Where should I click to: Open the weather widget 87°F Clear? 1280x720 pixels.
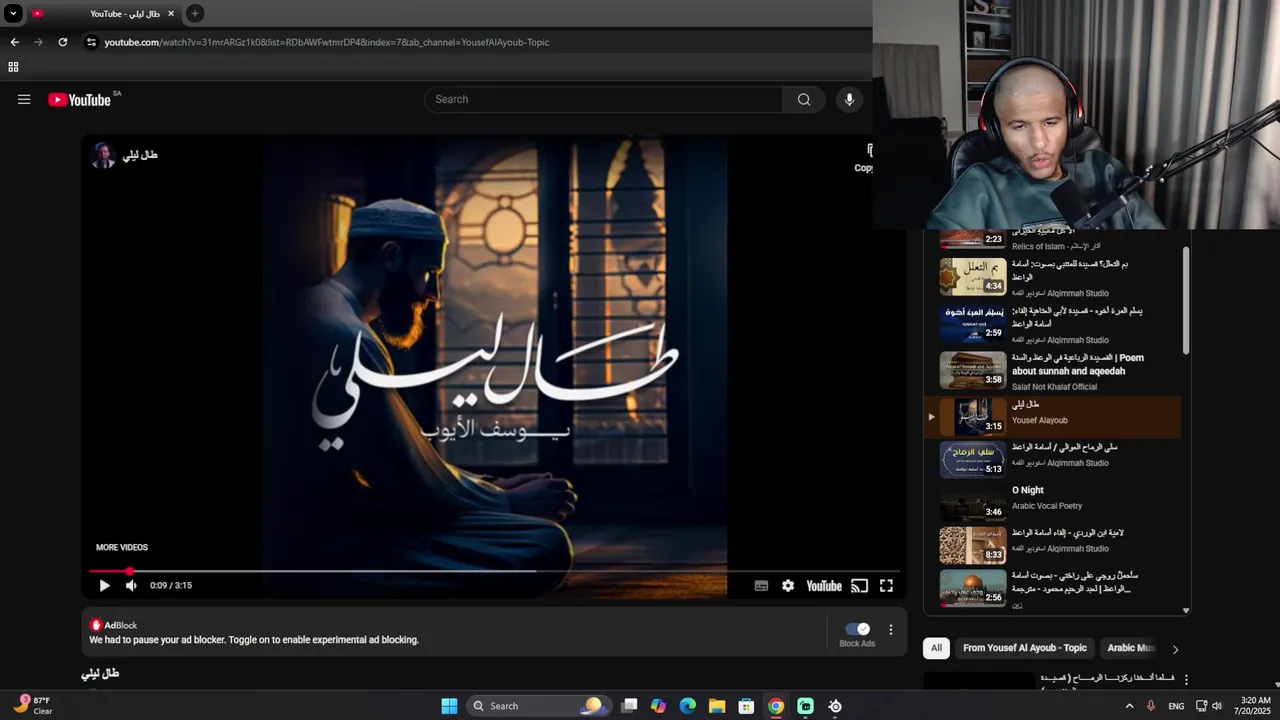pos(33,706)
